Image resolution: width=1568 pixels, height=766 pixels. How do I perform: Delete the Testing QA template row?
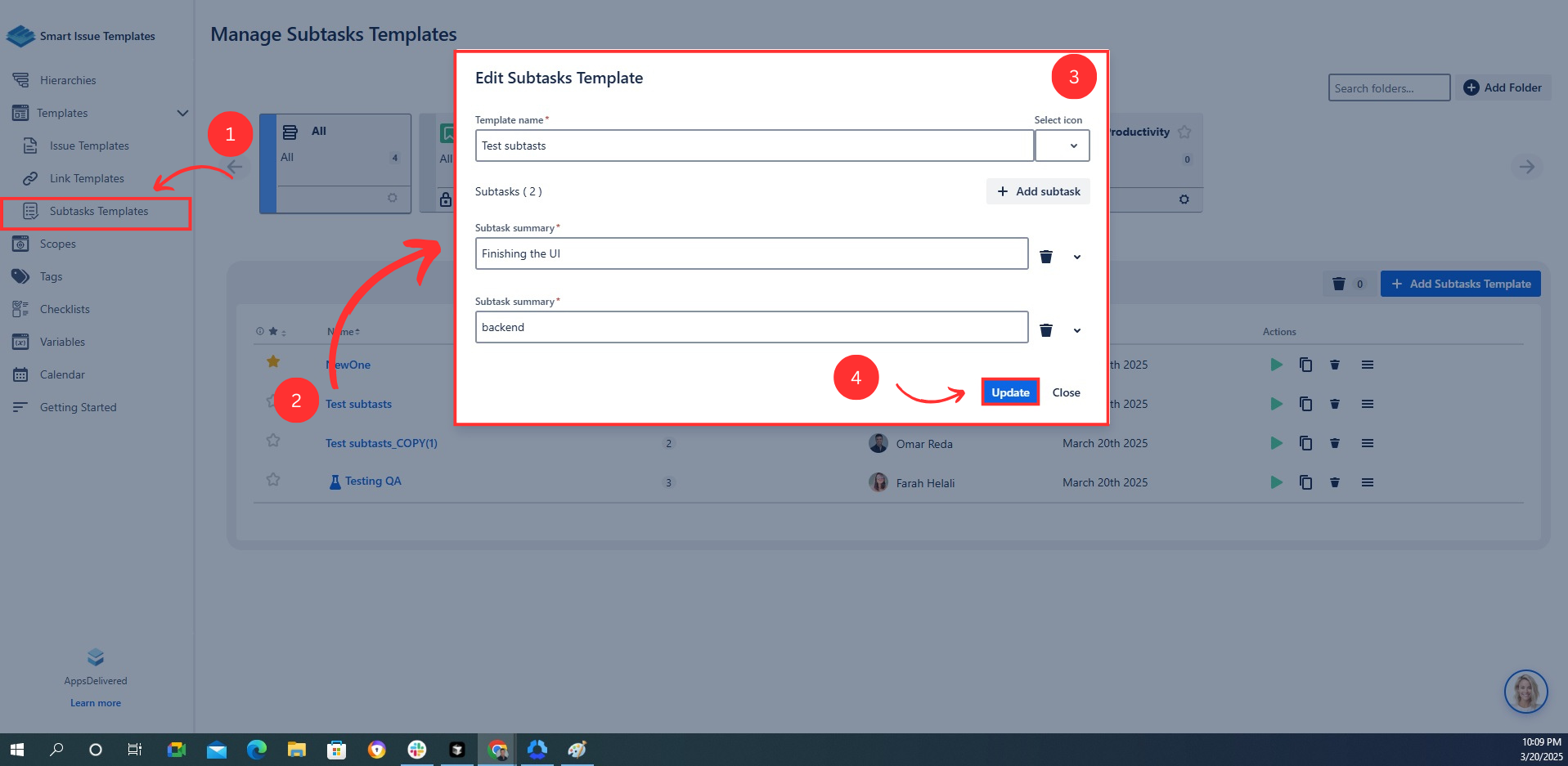click(x=1334, y=482)
